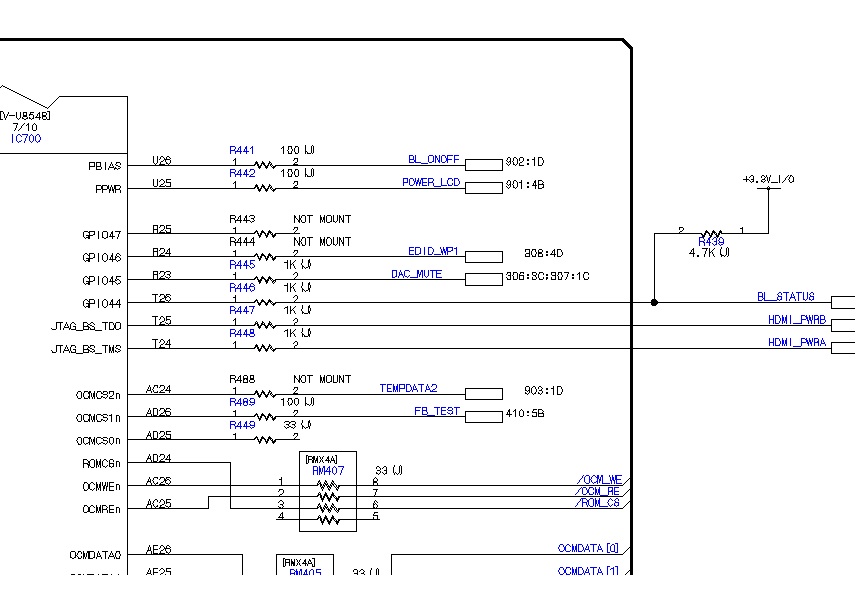Click the 902:1D cross-reference
The image size is (864, 606).
[x=525, y=162]
